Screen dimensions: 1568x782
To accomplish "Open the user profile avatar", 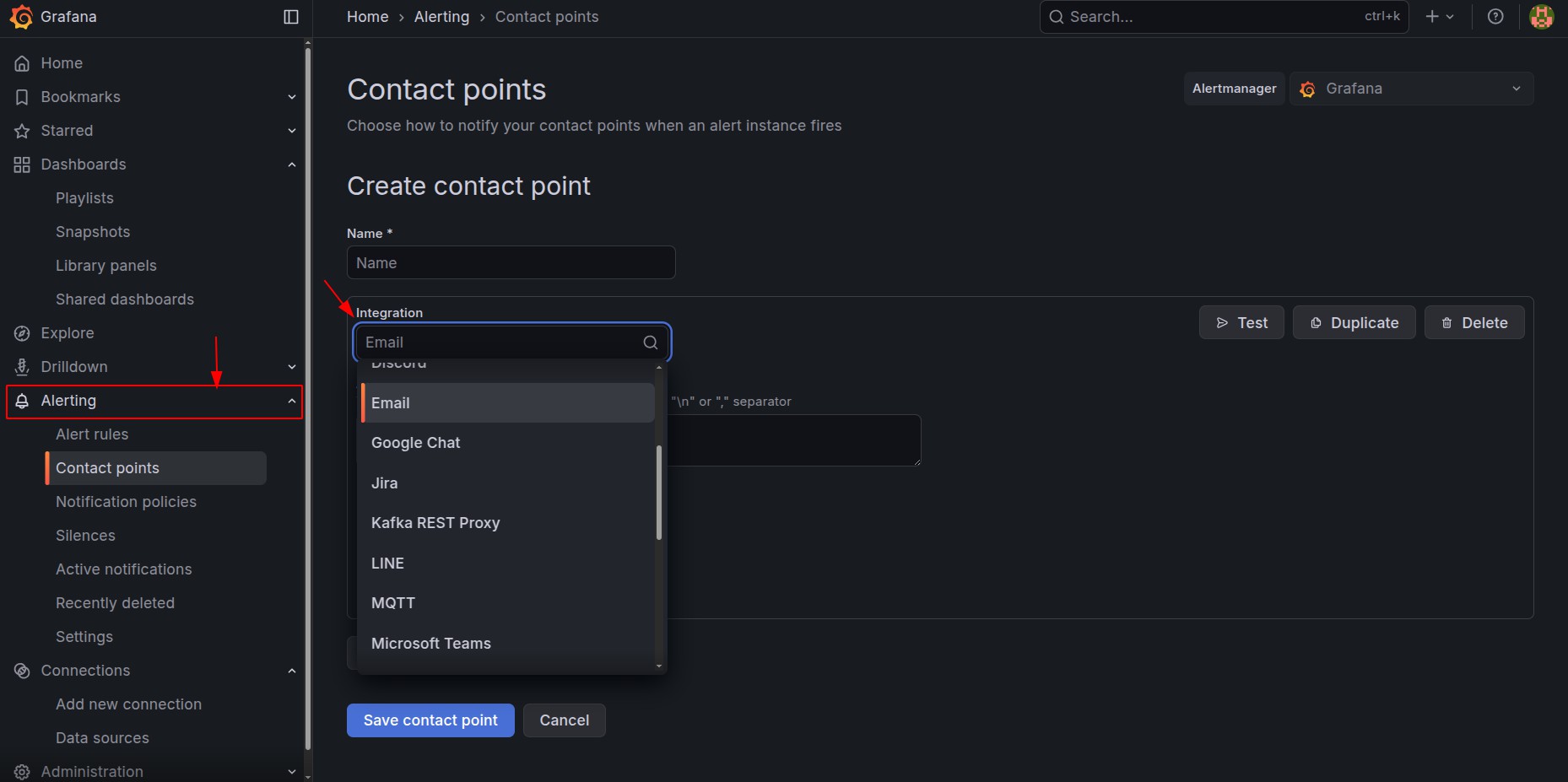I will tap(1541, 17).
